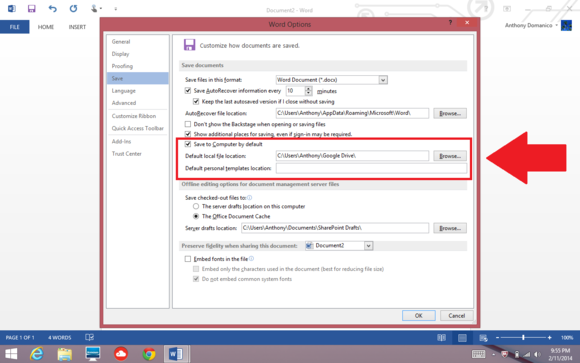Enable Embed fonts in the file checkbox
This screenshot has width=580, height=363.
click(x=188, y=259)
